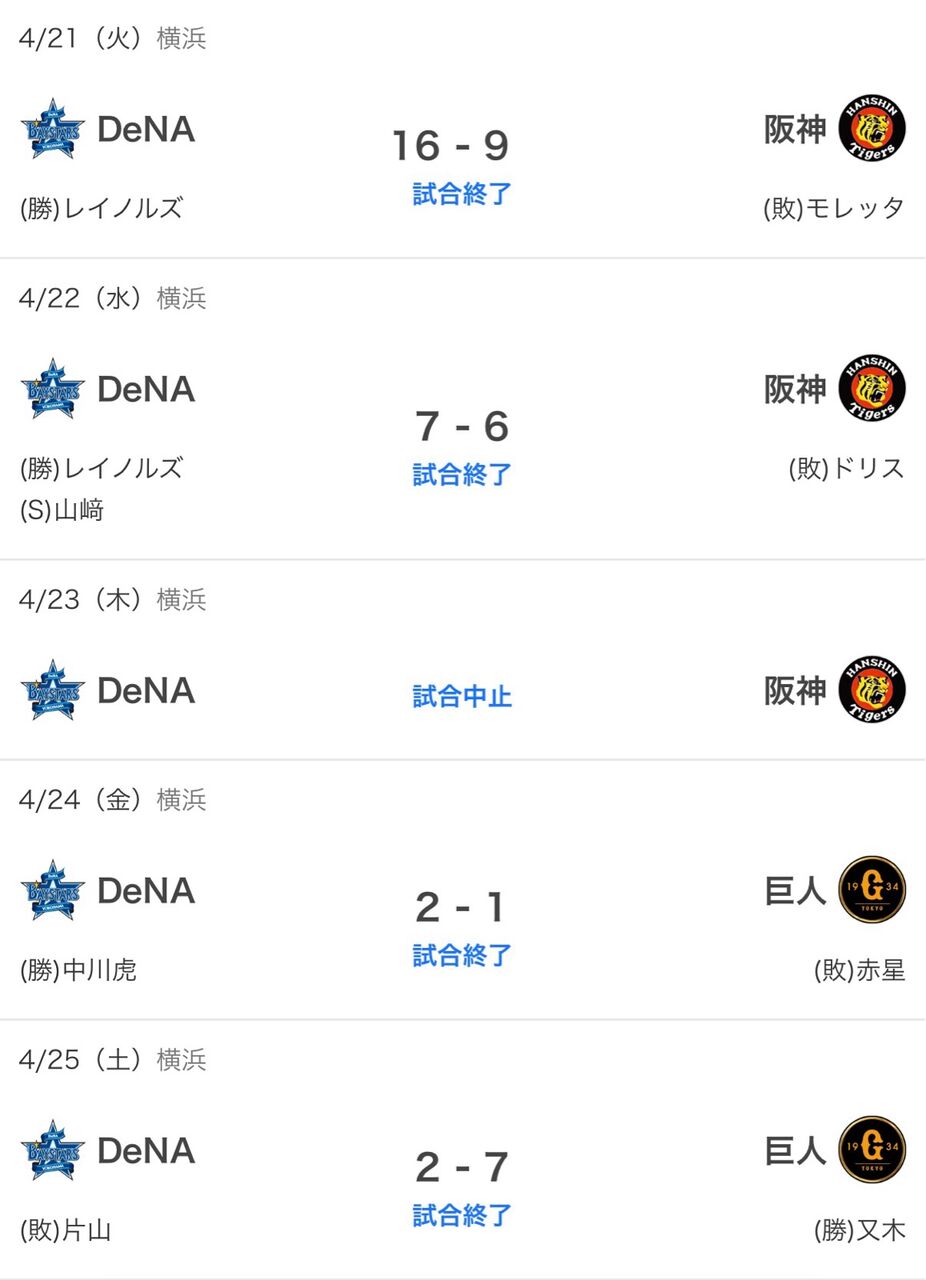Image resolution: width=926 pixels, height=1280 pixels.
Task: Click the Hanshin Tigers logo in the 4/21 game
Action: click(872, 129)
